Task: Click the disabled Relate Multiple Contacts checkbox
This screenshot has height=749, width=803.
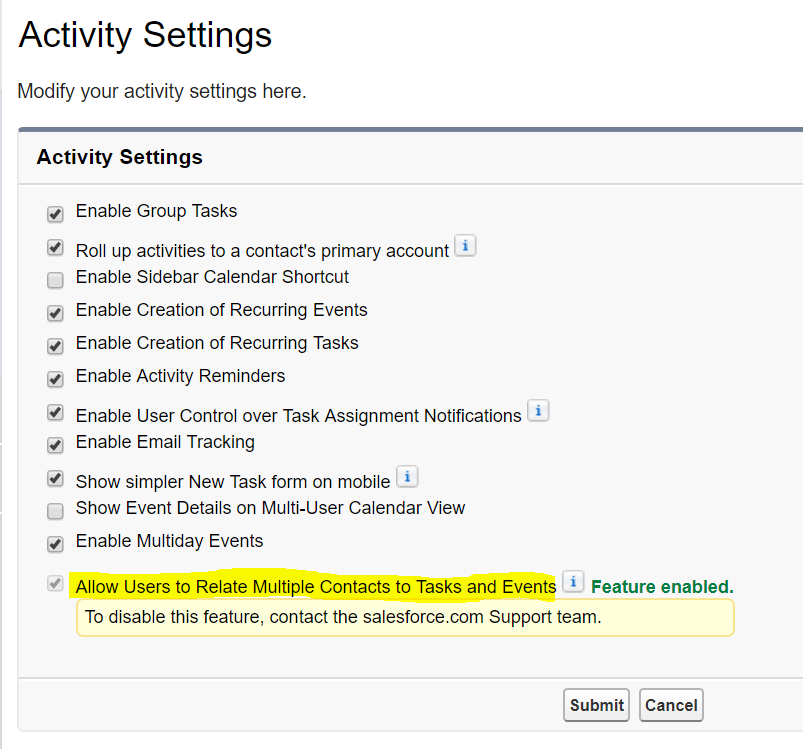Action: point(55,584)
